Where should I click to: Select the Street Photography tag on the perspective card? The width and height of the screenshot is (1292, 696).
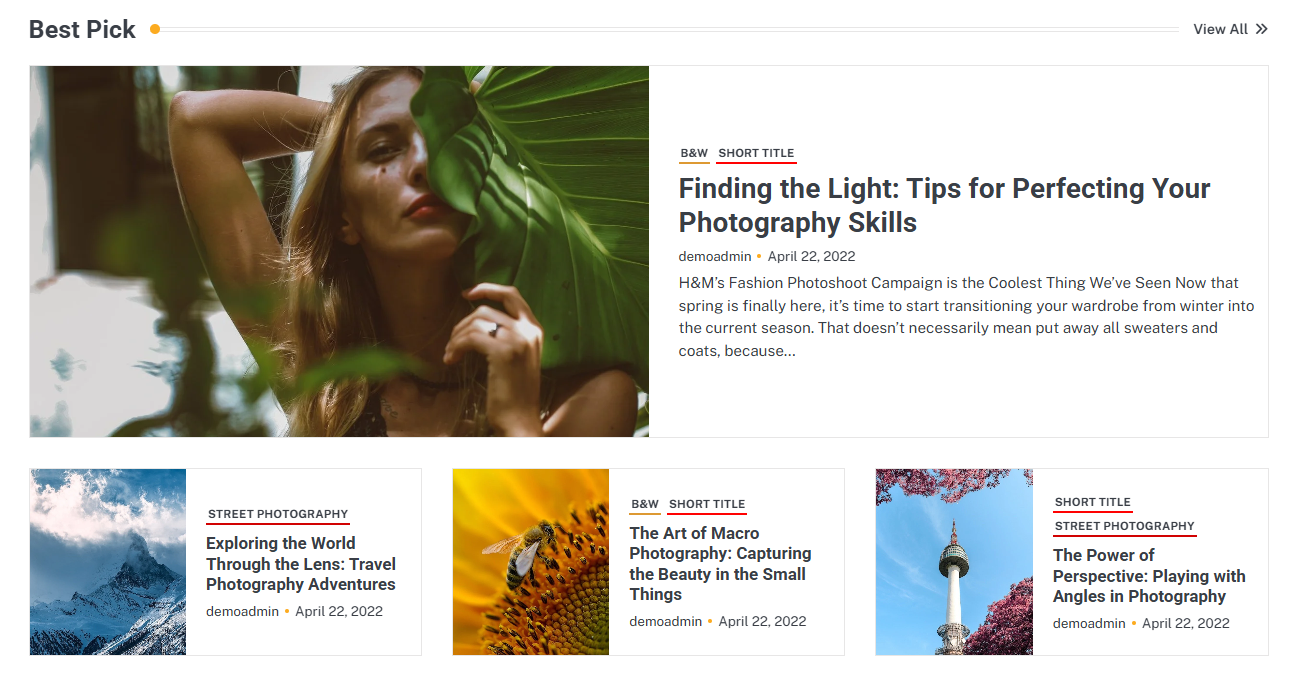click(x=1124, y=526)
